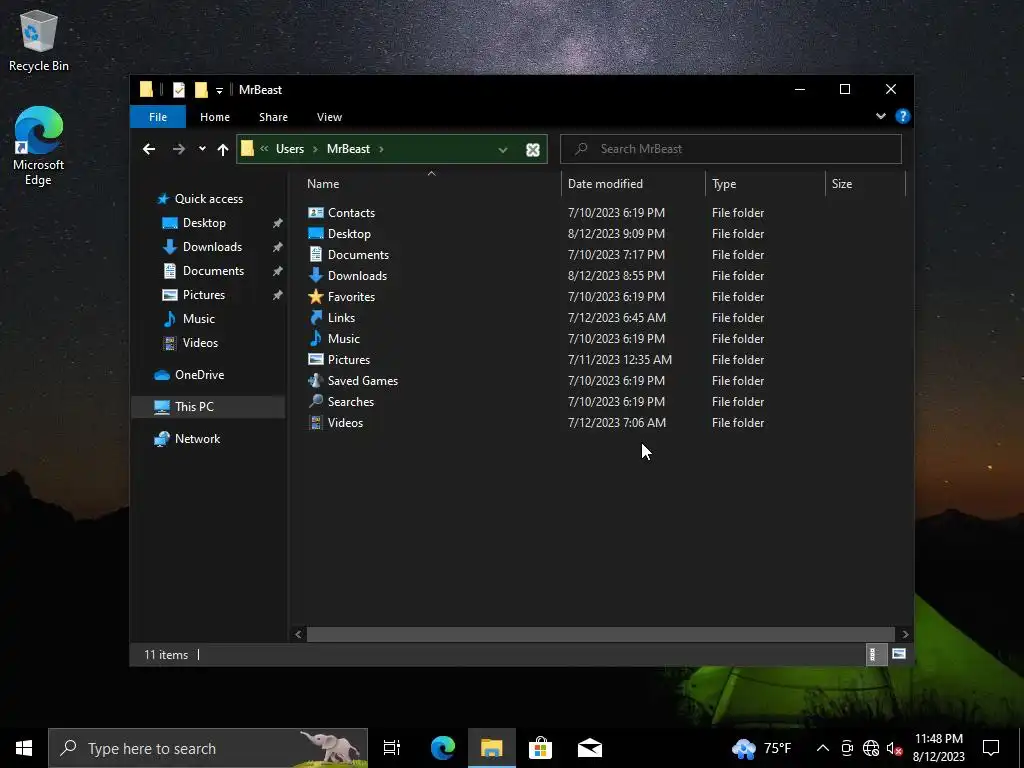Click the scroll left arrow of file list
1024x768 pixels.
coord(298,634)
